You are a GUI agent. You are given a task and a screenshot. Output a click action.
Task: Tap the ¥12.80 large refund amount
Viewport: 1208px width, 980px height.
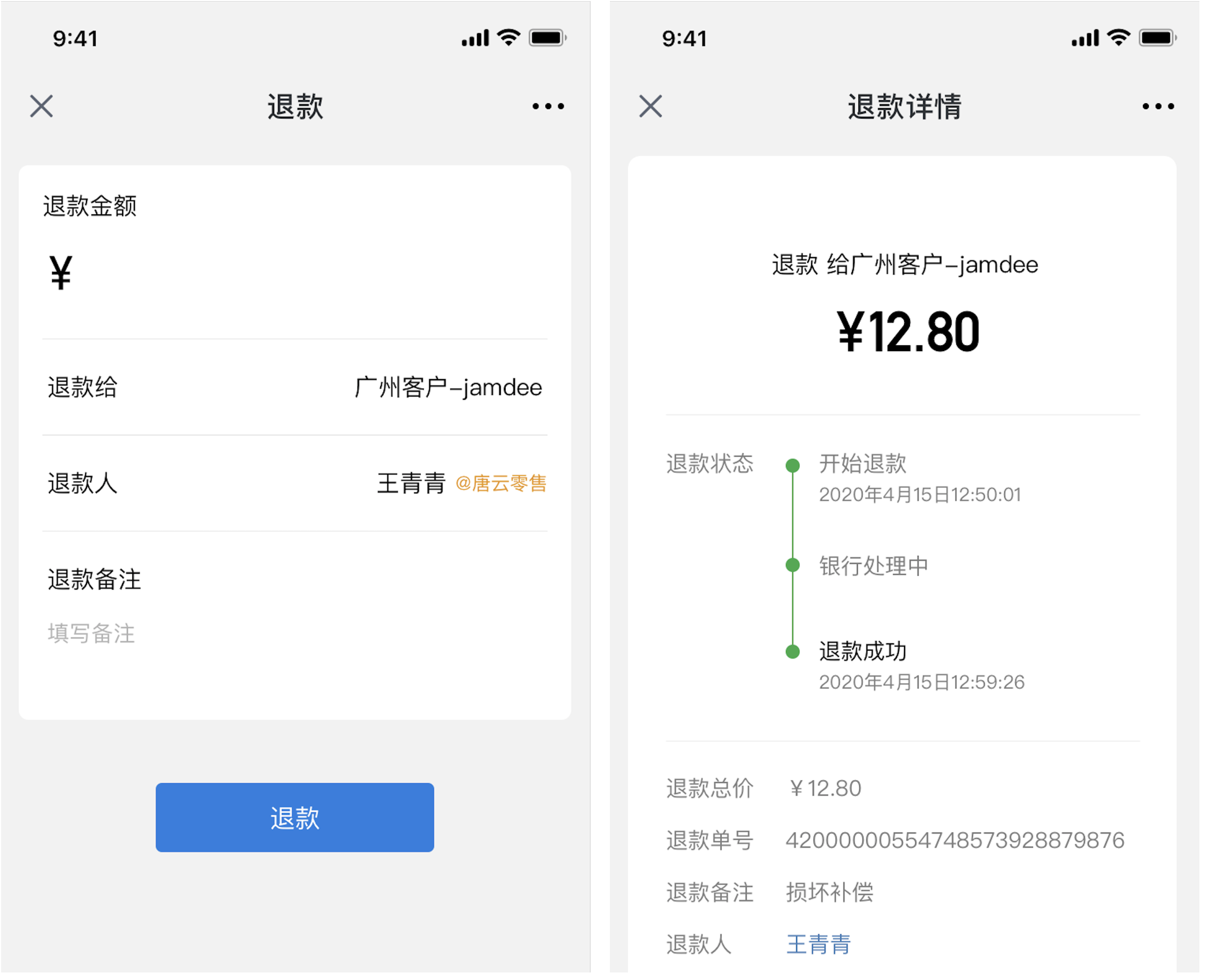[x=908, y=332]
